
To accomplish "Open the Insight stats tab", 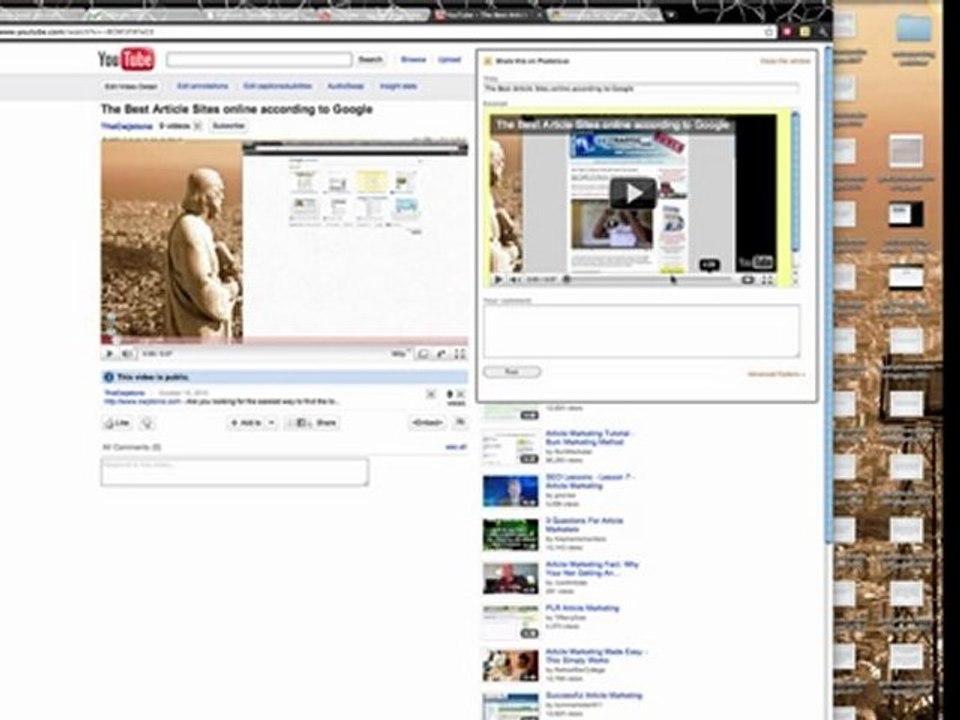I will tap(398, 86).
